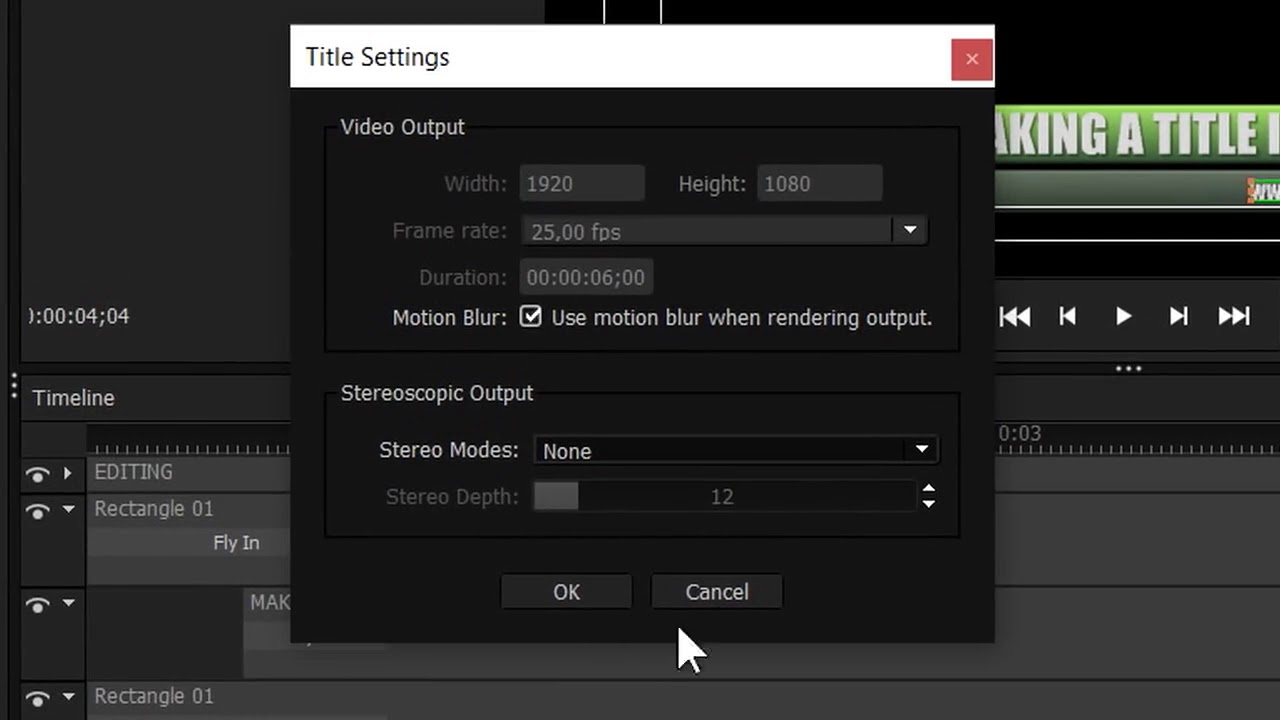The height and width of the screenshot is (720, 1280).
Task: Step forward one frame
Action: tap(1179, 317)
